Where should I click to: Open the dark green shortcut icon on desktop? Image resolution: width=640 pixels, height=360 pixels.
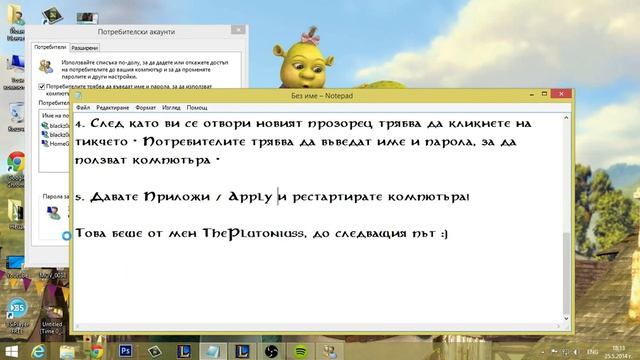(52, 16)
